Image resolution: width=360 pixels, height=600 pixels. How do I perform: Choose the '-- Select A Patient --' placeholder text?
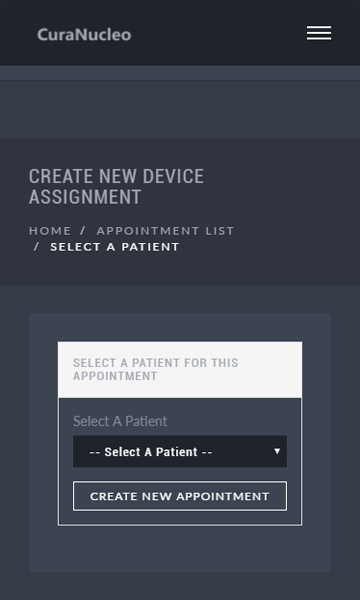[x=151, y=452]
